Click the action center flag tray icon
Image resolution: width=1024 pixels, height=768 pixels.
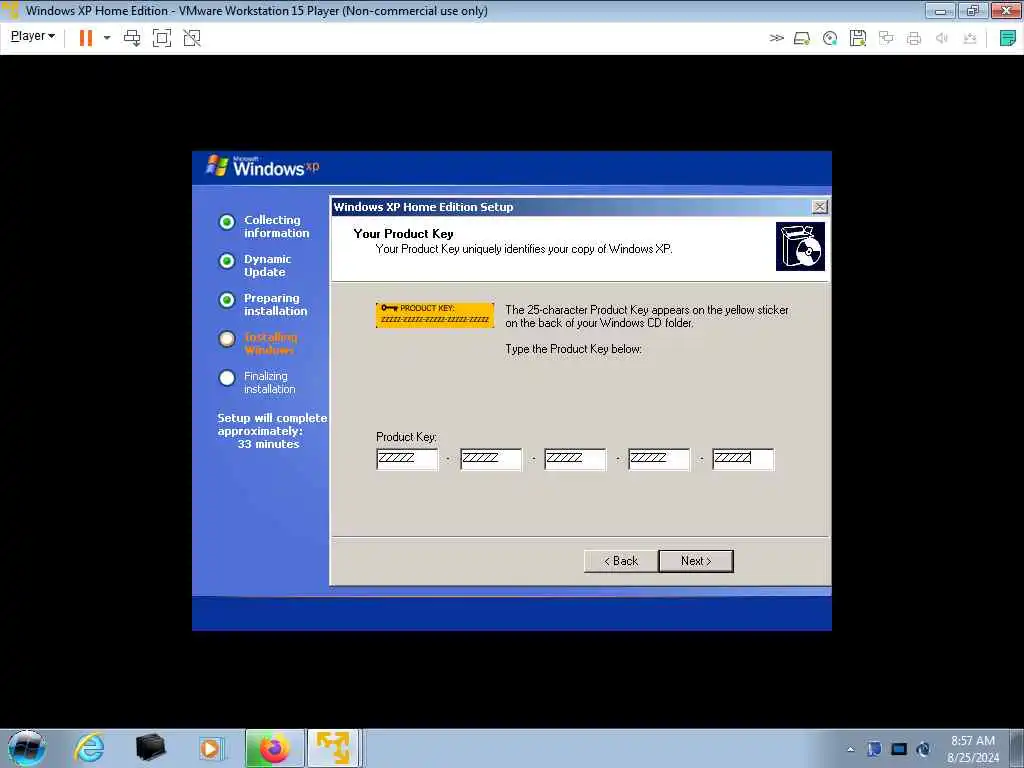tap(874, 749)
